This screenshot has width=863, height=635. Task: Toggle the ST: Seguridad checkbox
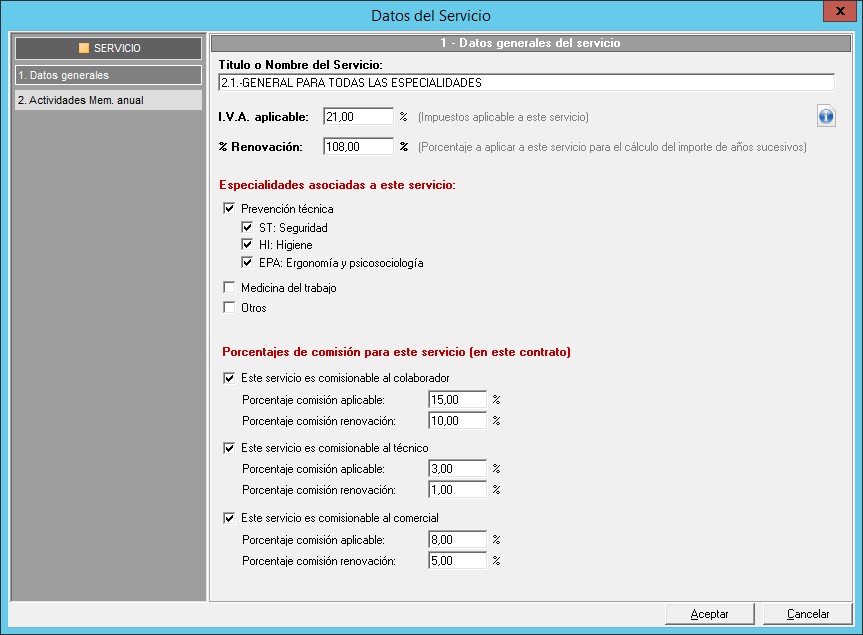[247, 228]
